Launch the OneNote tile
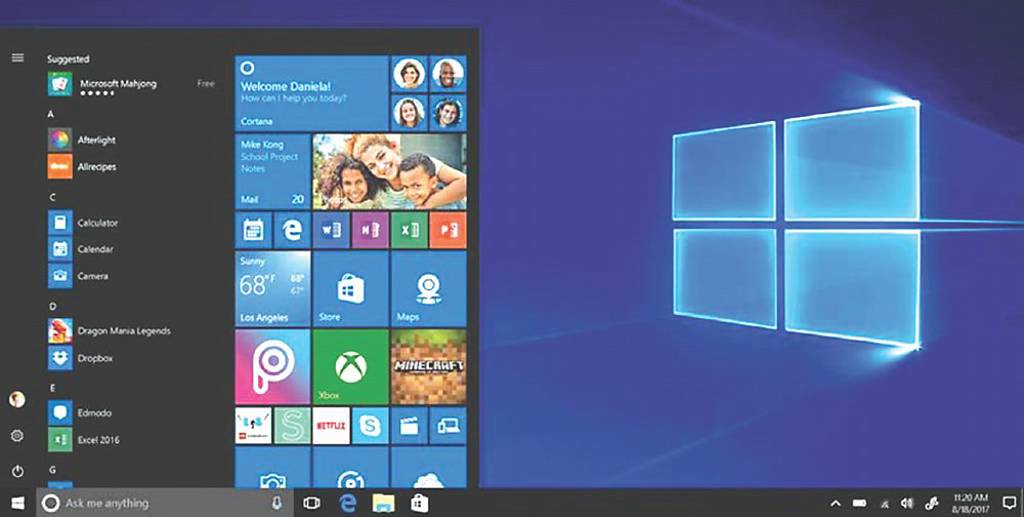Image resolution: width=1024 pixels, height=517 pixels. point(369,230)
